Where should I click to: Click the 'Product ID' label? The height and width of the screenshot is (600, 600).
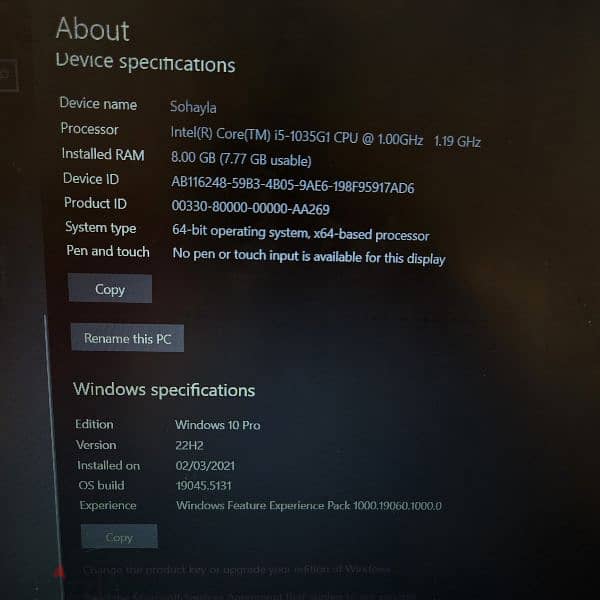95,203
